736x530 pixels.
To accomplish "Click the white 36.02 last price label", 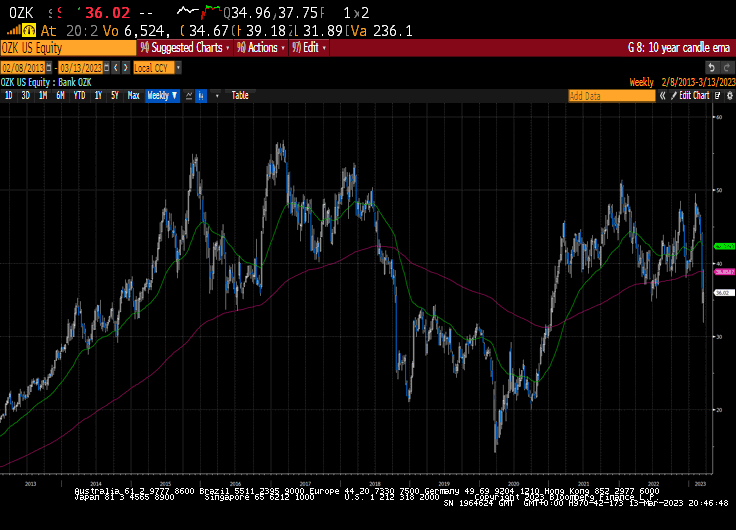I will click(723, 293).
